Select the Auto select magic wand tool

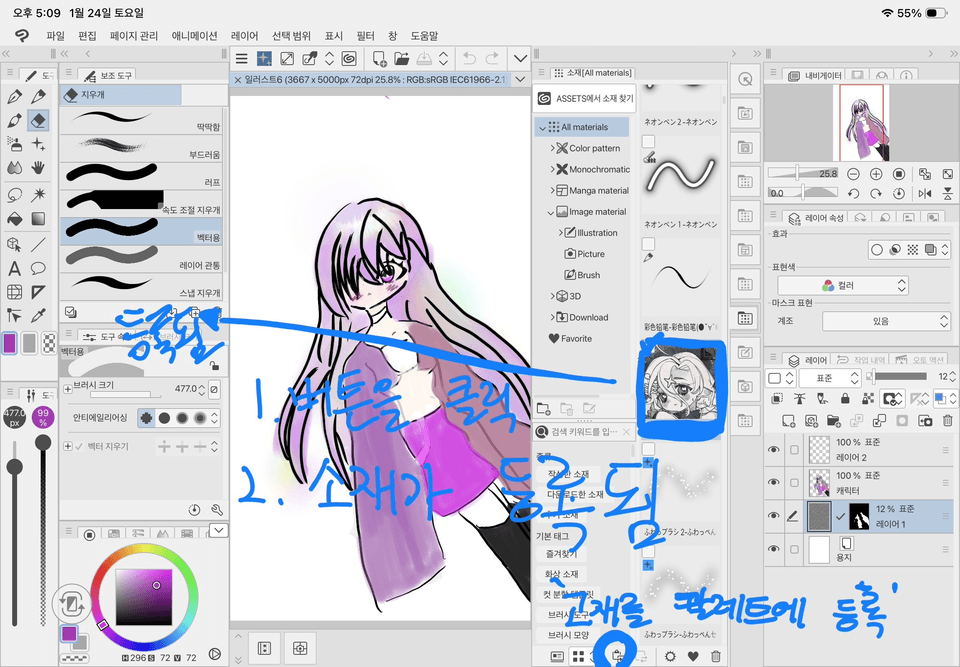tap(39, 195)
